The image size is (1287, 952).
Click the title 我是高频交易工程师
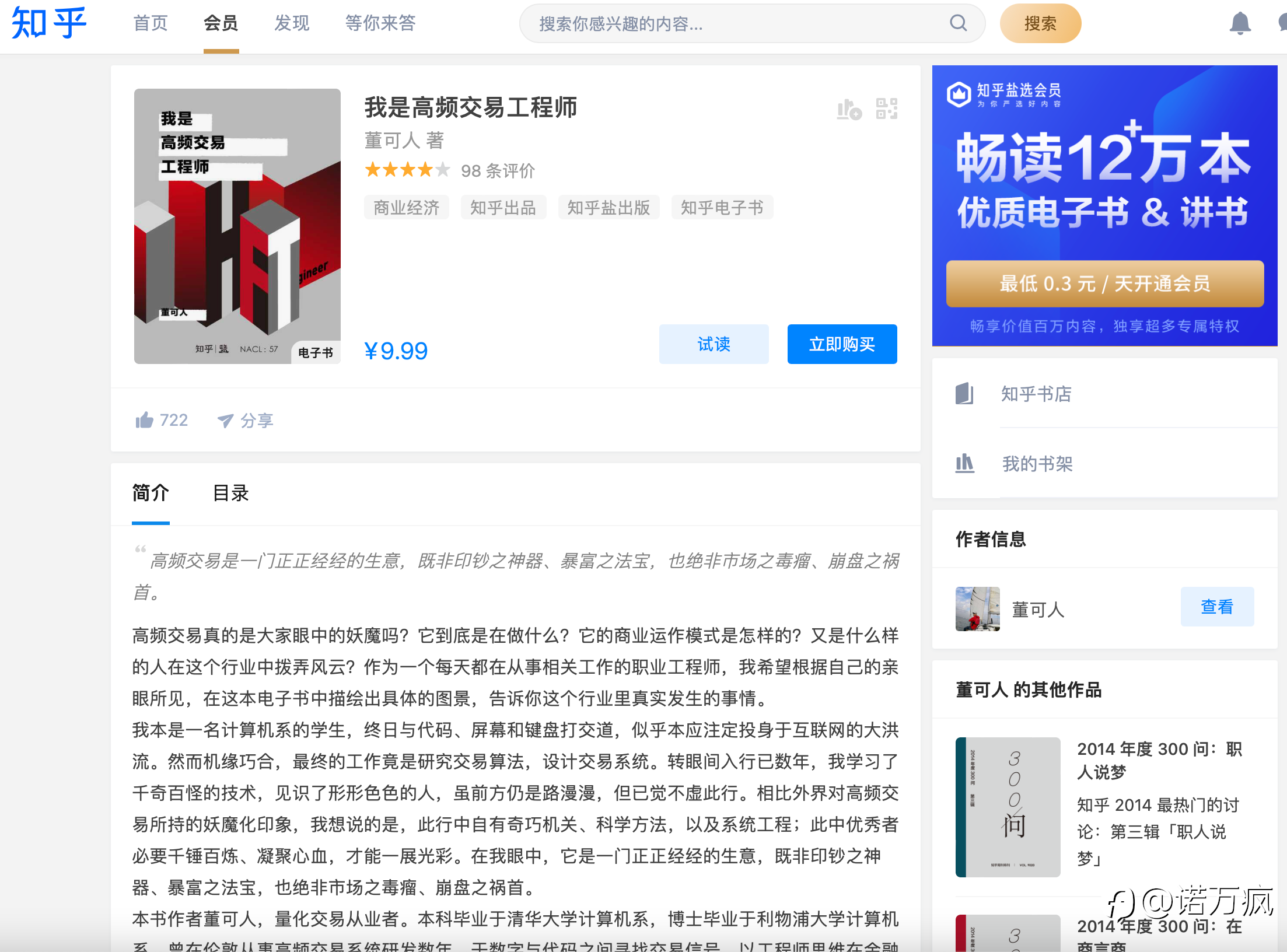(471, 108)
